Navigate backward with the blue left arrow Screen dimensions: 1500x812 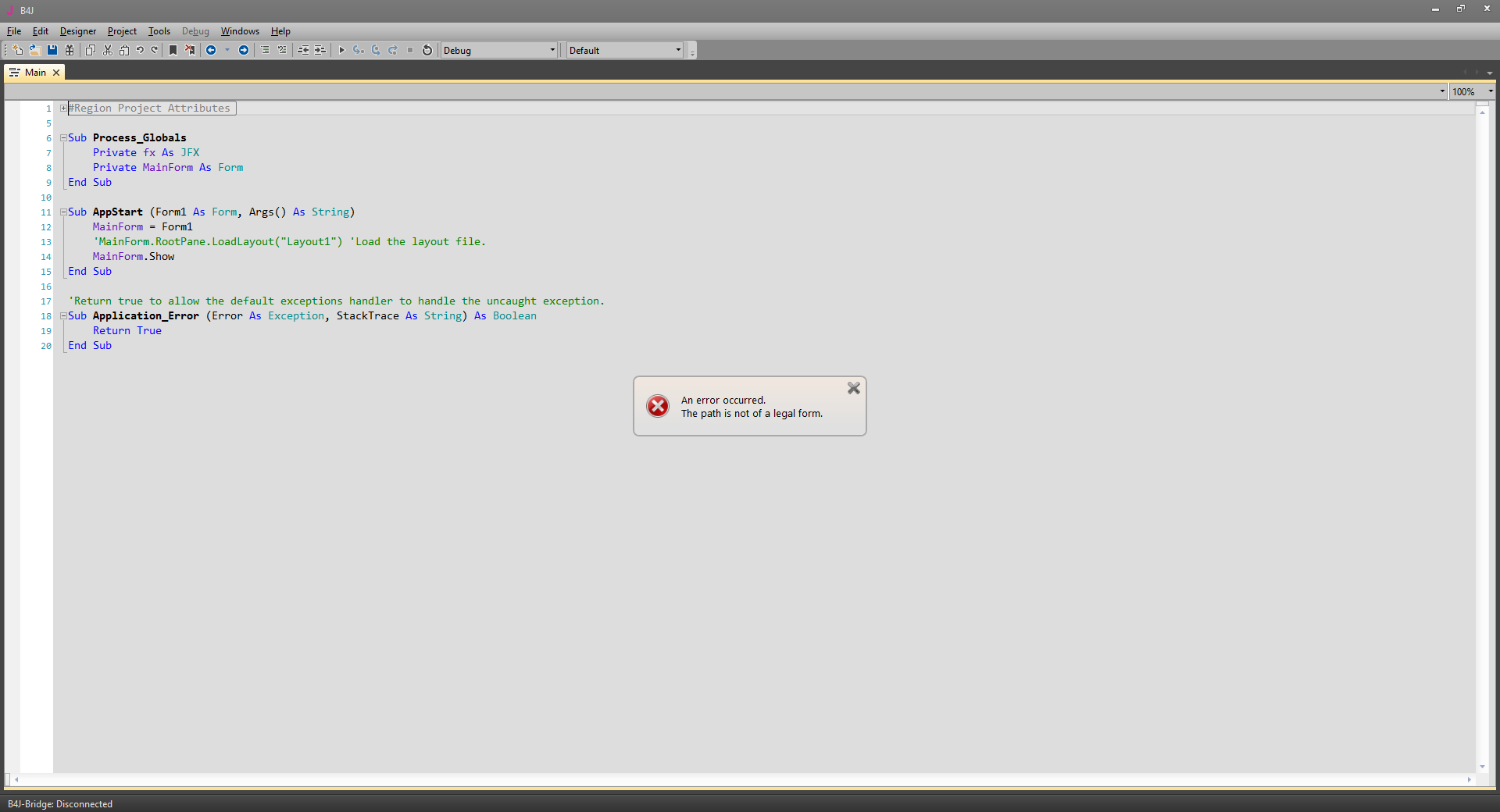[x=211, y=50]
